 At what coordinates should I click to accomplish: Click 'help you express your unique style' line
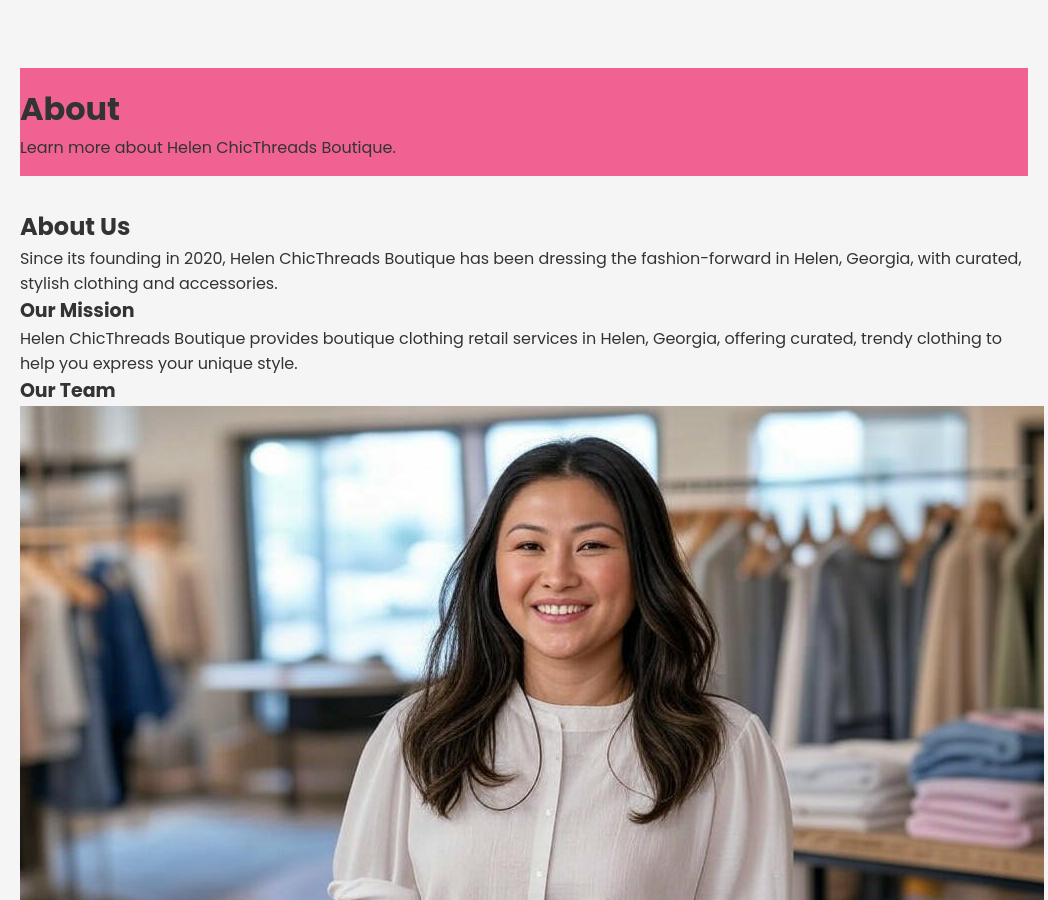pos(158,363)
